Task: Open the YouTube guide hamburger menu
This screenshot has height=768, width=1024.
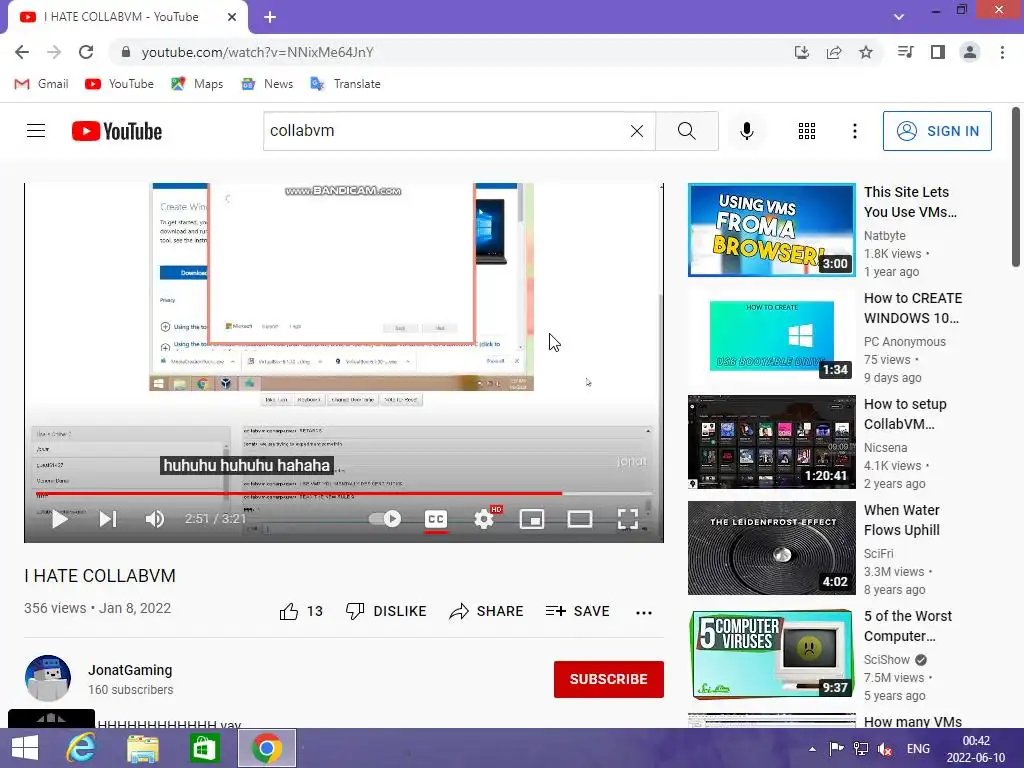Action: click(x=36, y=131)
